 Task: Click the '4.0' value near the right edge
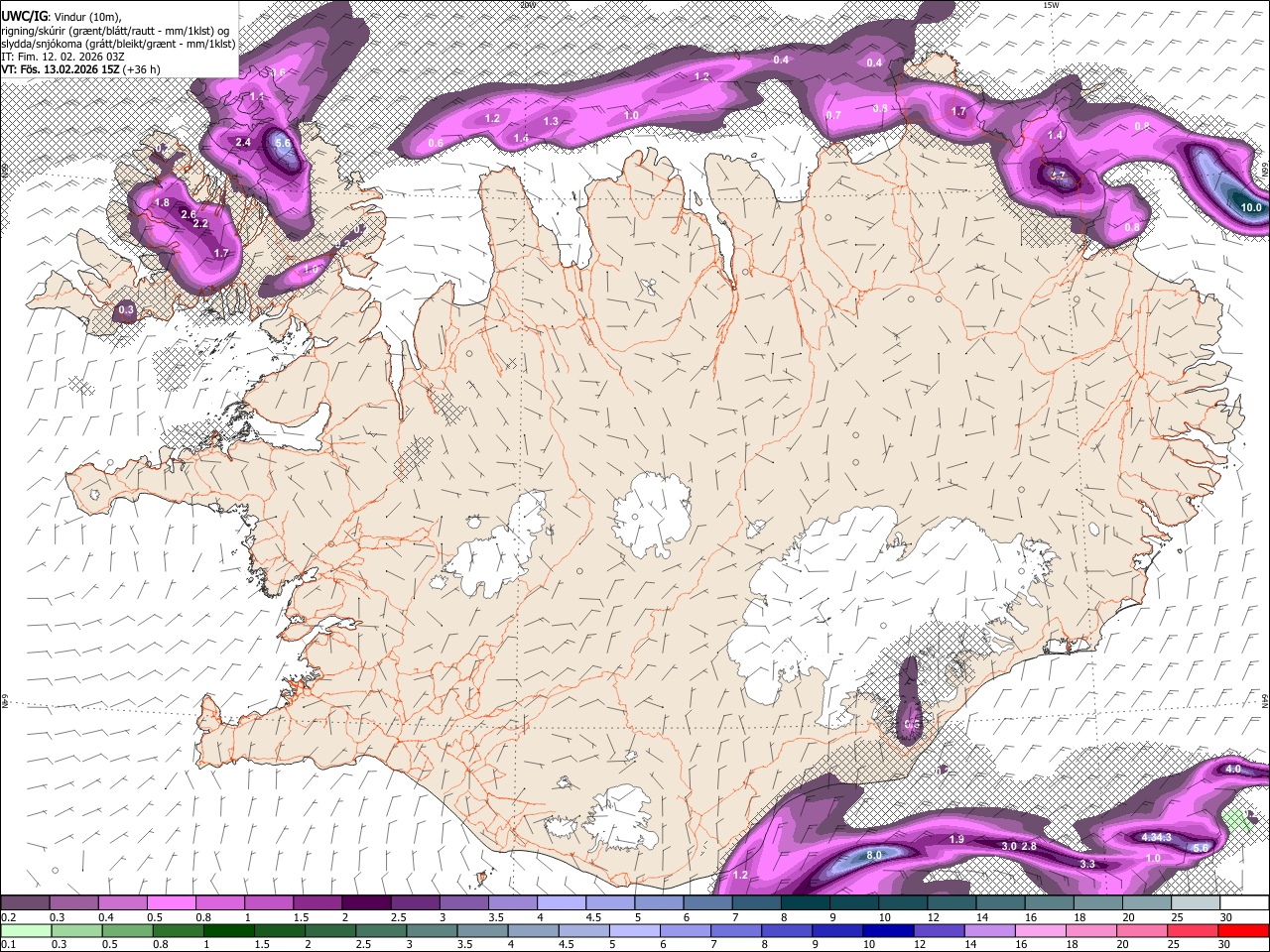[x=1234, y=770]
